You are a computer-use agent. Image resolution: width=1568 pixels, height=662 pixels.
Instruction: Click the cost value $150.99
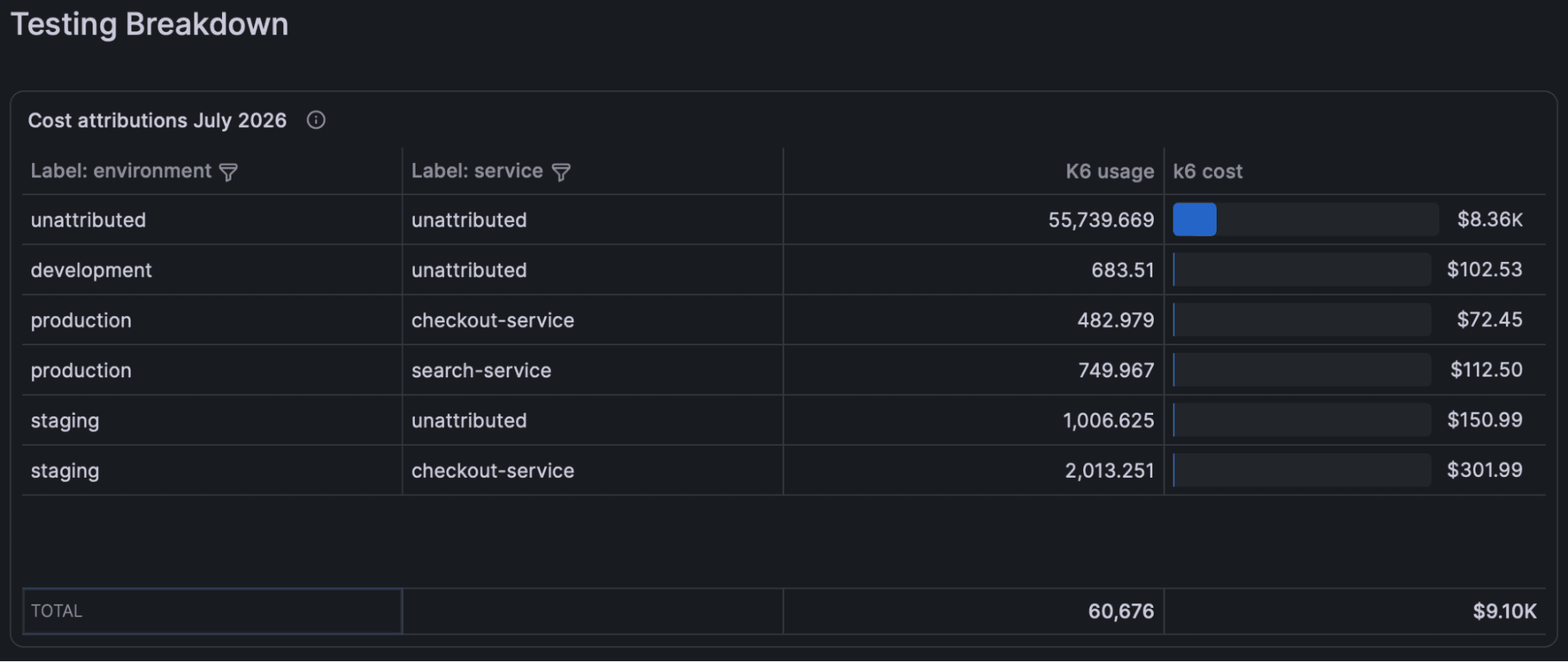coord(1484,420)
